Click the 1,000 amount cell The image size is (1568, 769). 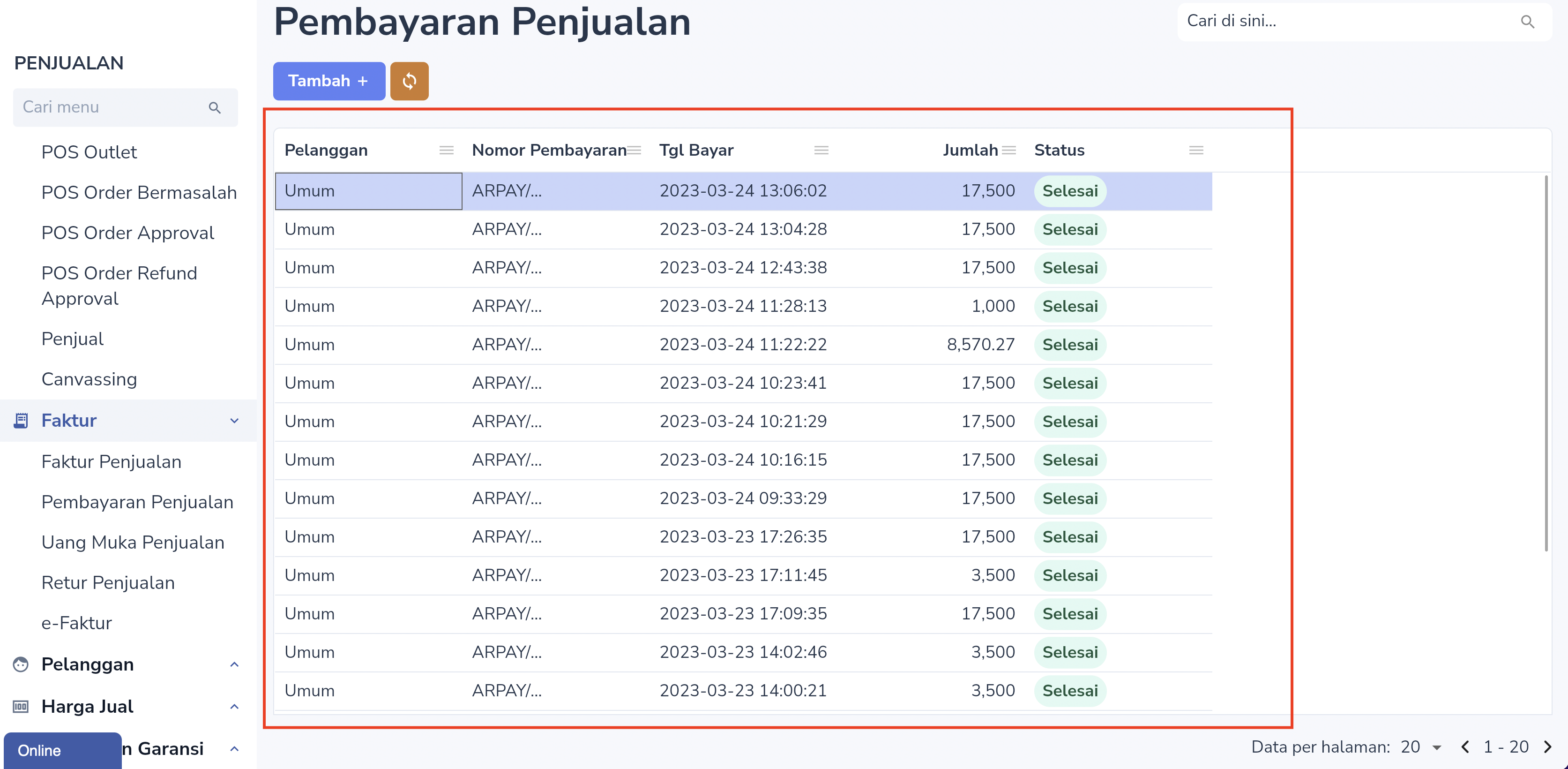993,306
